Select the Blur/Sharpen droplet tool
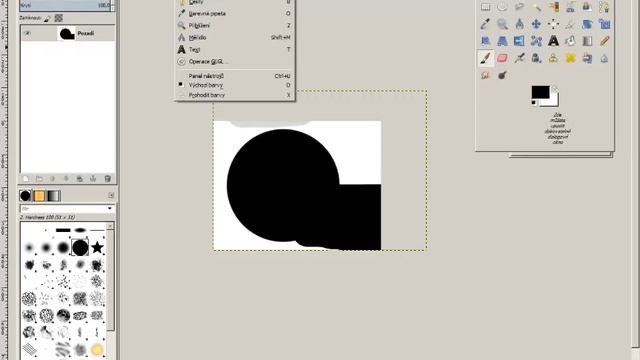 click(604, 58)
